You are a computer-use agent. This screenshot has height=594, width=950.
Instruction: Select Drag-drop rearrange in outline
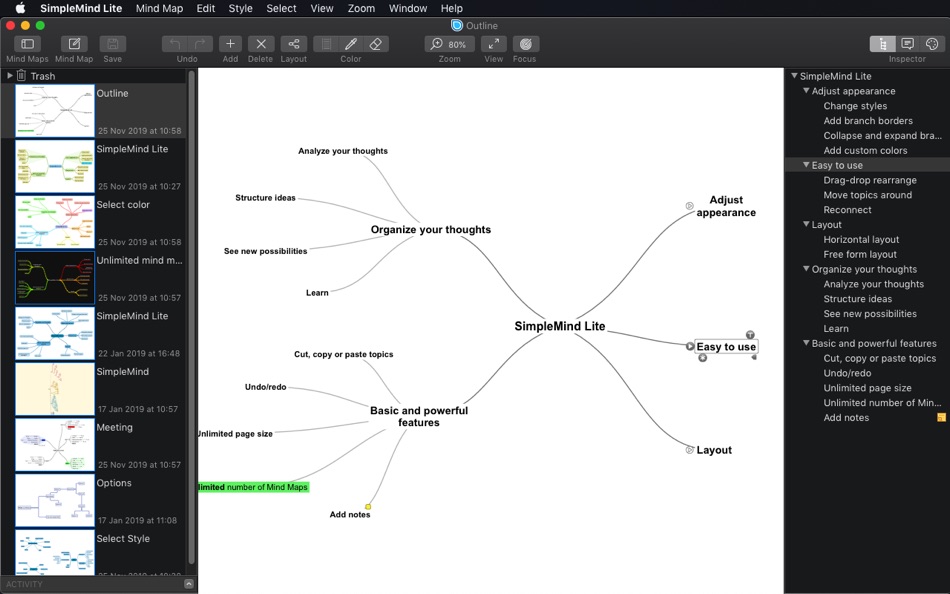869,180
